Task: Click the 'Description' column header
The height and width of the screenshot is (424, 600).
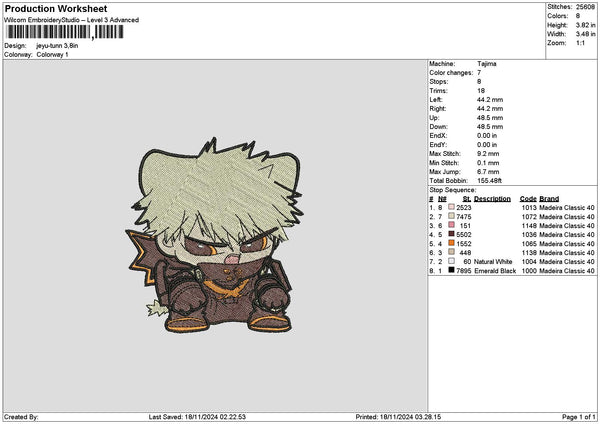Action: coord(492,199)
